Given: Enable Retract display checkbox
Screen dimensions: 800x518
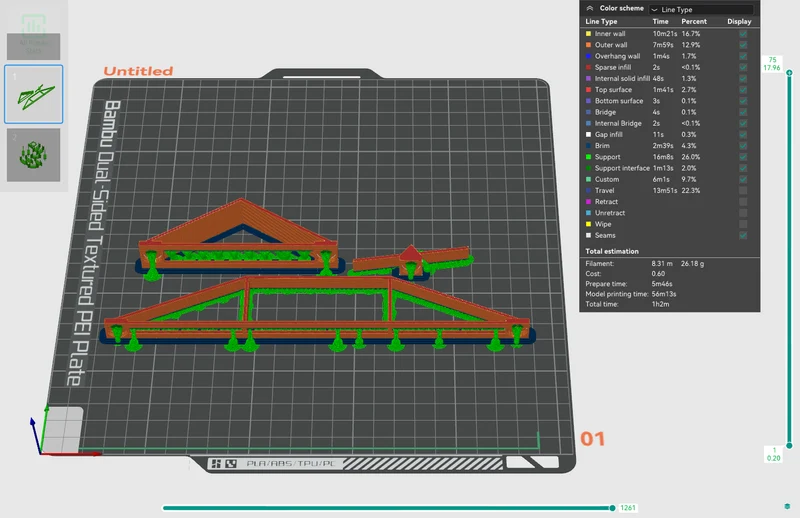Looking at the screenshot, I should [x=743, y=202].
